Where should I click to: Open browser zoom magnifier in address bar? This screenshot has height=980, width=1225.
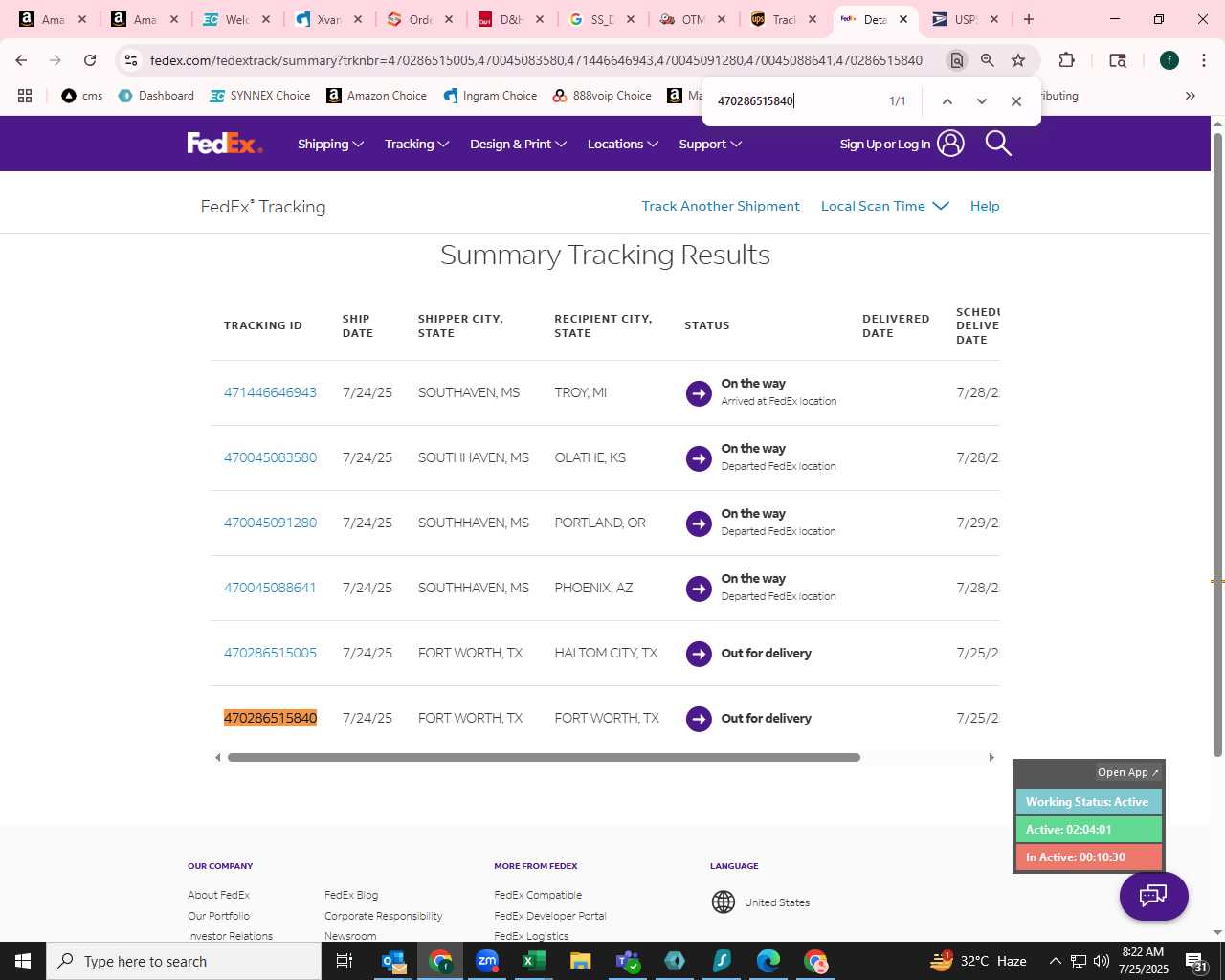coord(988,60)
